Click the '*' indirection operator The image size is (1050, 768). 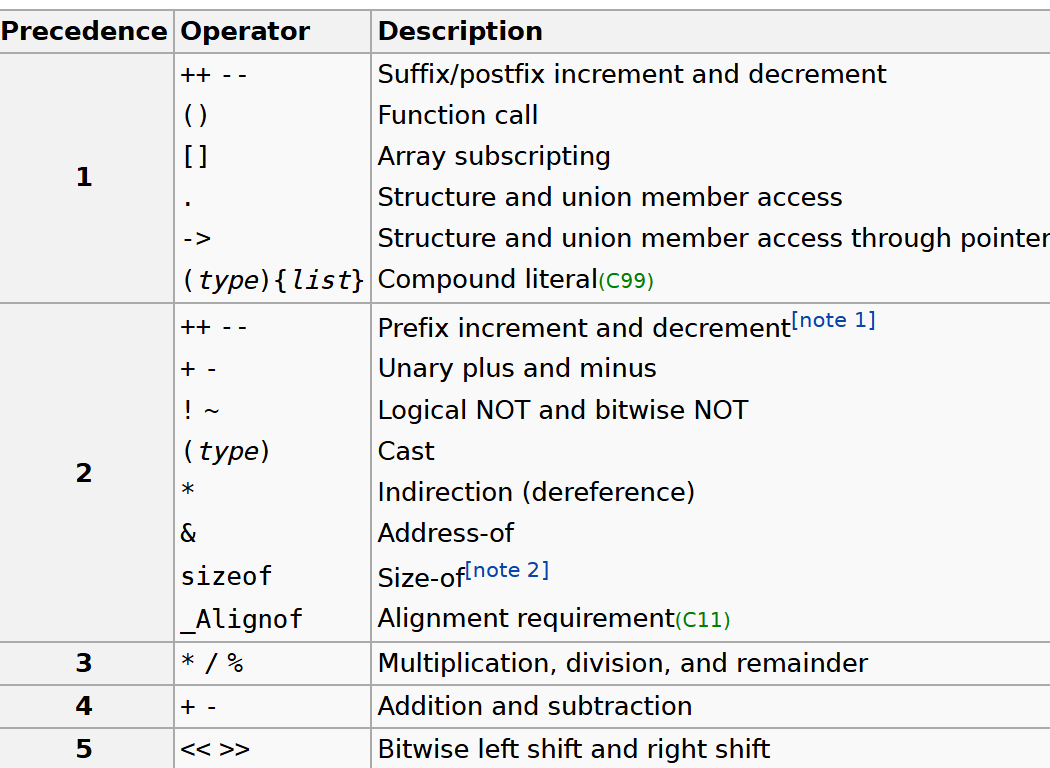coord(188,489)
